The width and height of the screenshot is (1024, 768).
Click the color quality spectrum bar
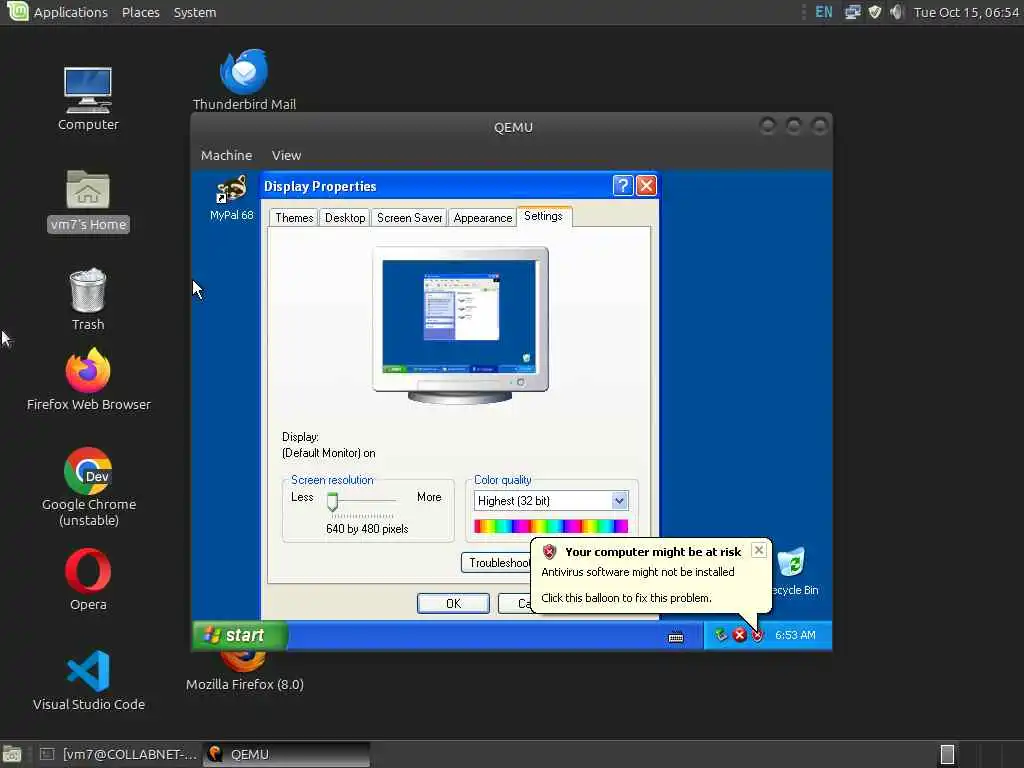pos(551,526)
